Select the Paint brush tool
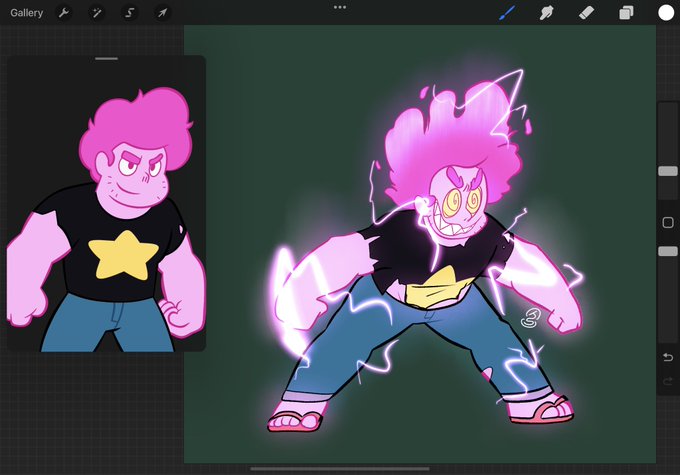Image resolution: width=680 pixels, height=475 pixels. pos(507,13)
